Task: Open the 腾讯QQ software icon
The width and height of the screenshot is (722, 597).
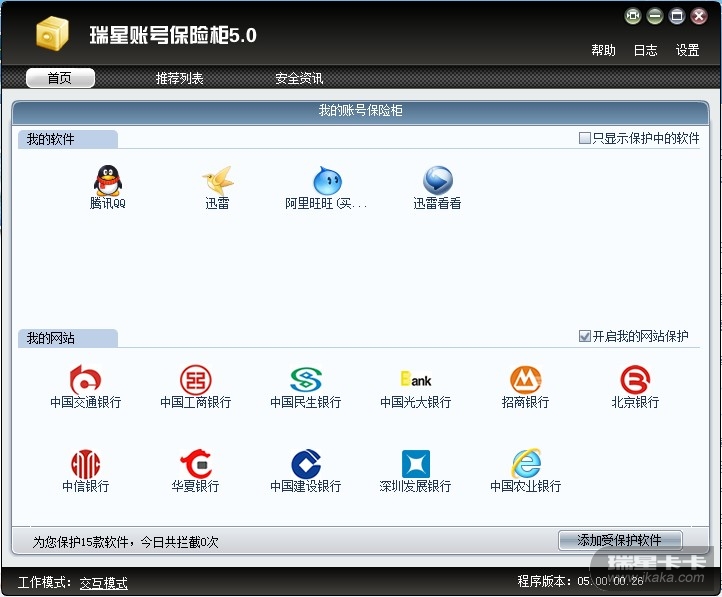Action: [108, 180]
